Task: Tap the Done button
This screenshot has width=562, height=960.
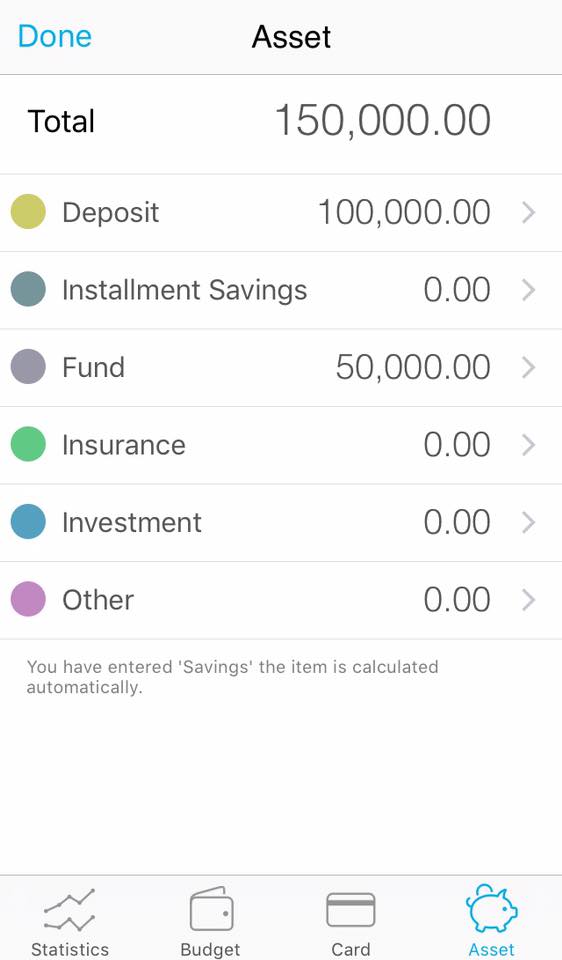Action: pos(55,36)
